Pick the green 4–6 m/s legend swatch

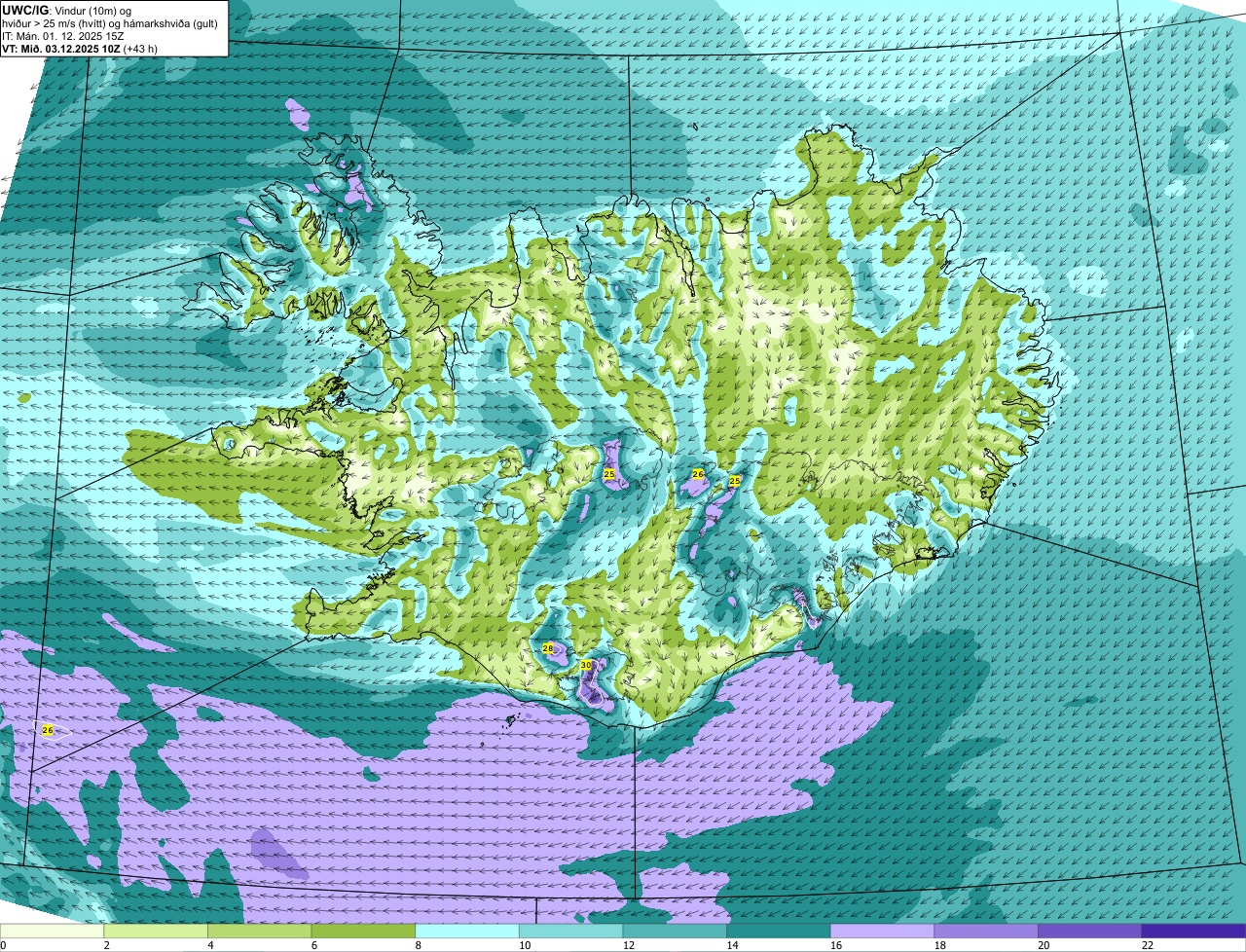point(260,931)
